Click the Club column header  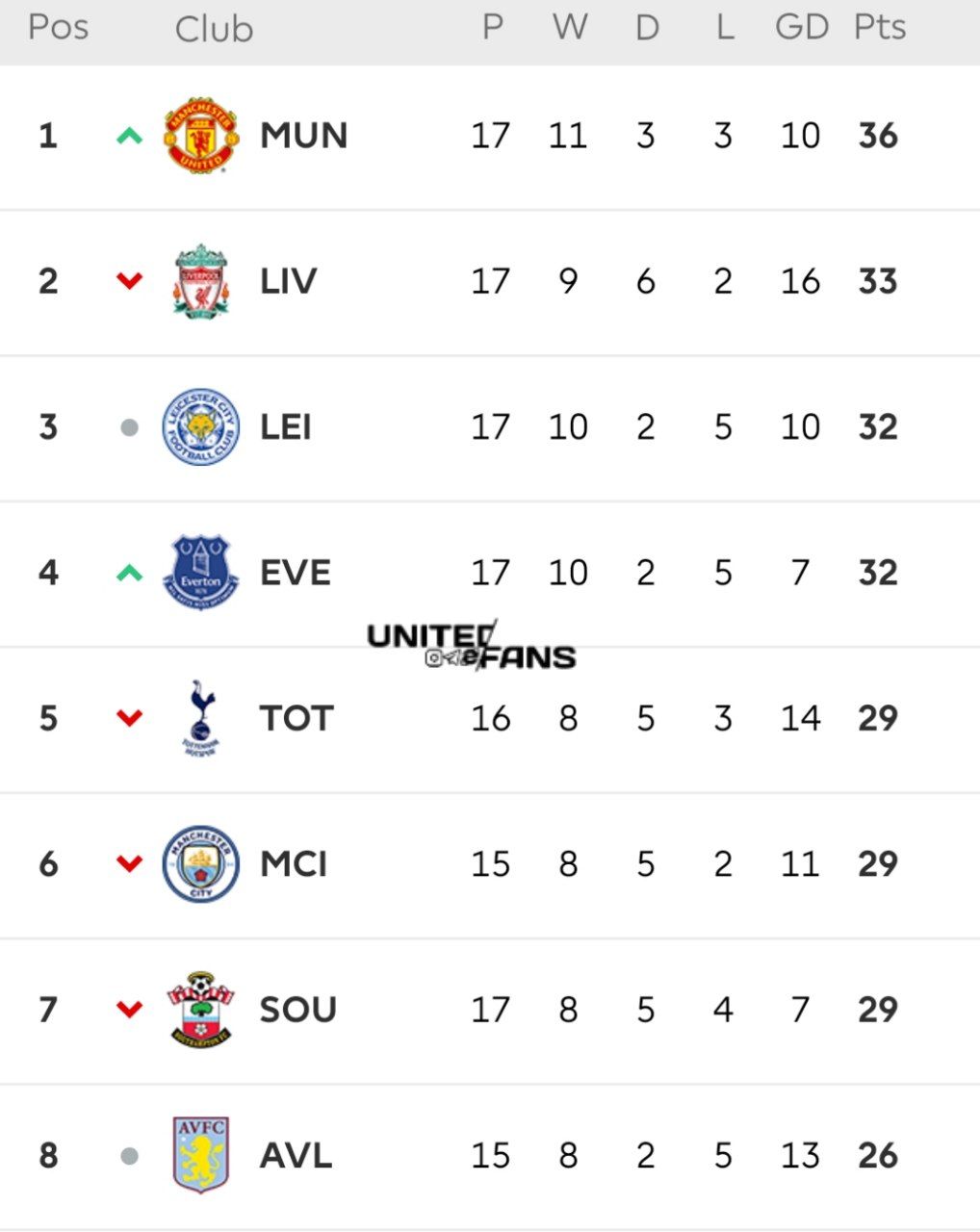pyautogui.click(x=214, y=29)
